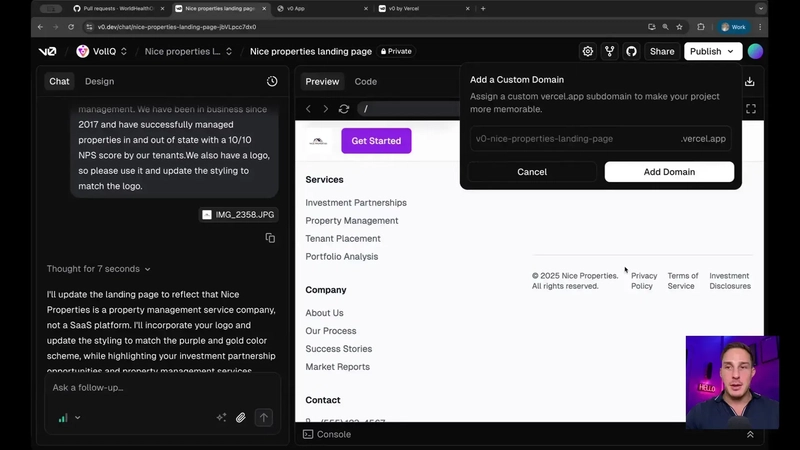Click the sparkle enhance prompt icon

click(221, 417)
